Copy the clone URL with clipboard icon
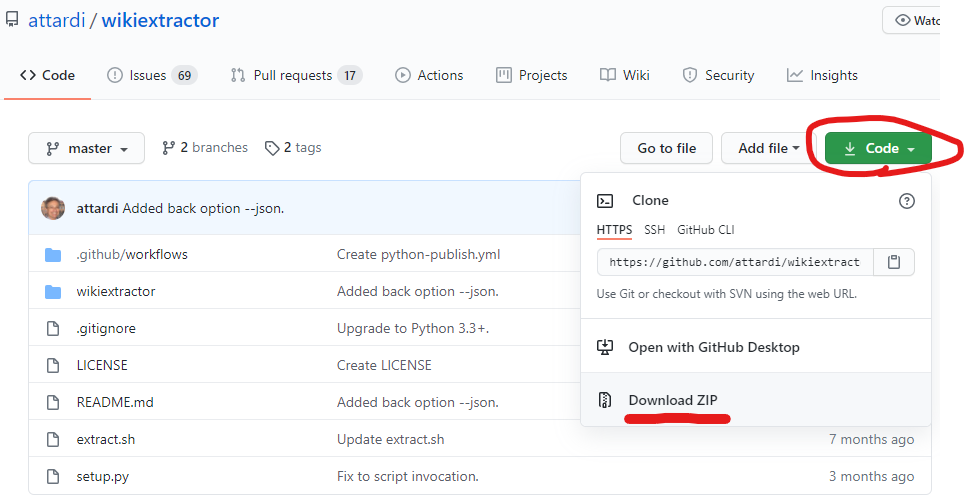Screen dimensions: 966x501 coord(894,262)
